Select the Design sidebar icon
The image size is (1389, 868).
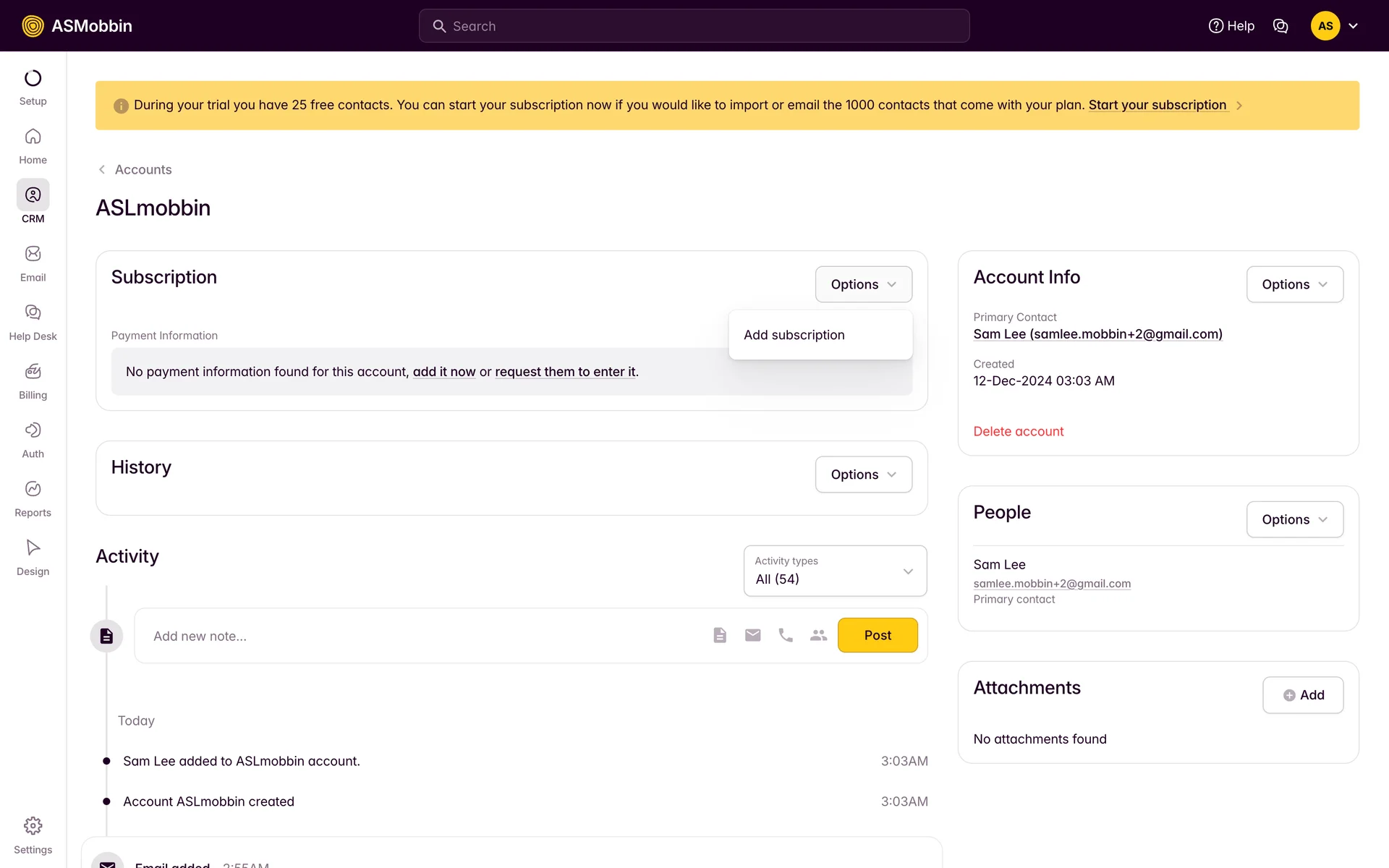pyautogui.click(x=33, y=548)
